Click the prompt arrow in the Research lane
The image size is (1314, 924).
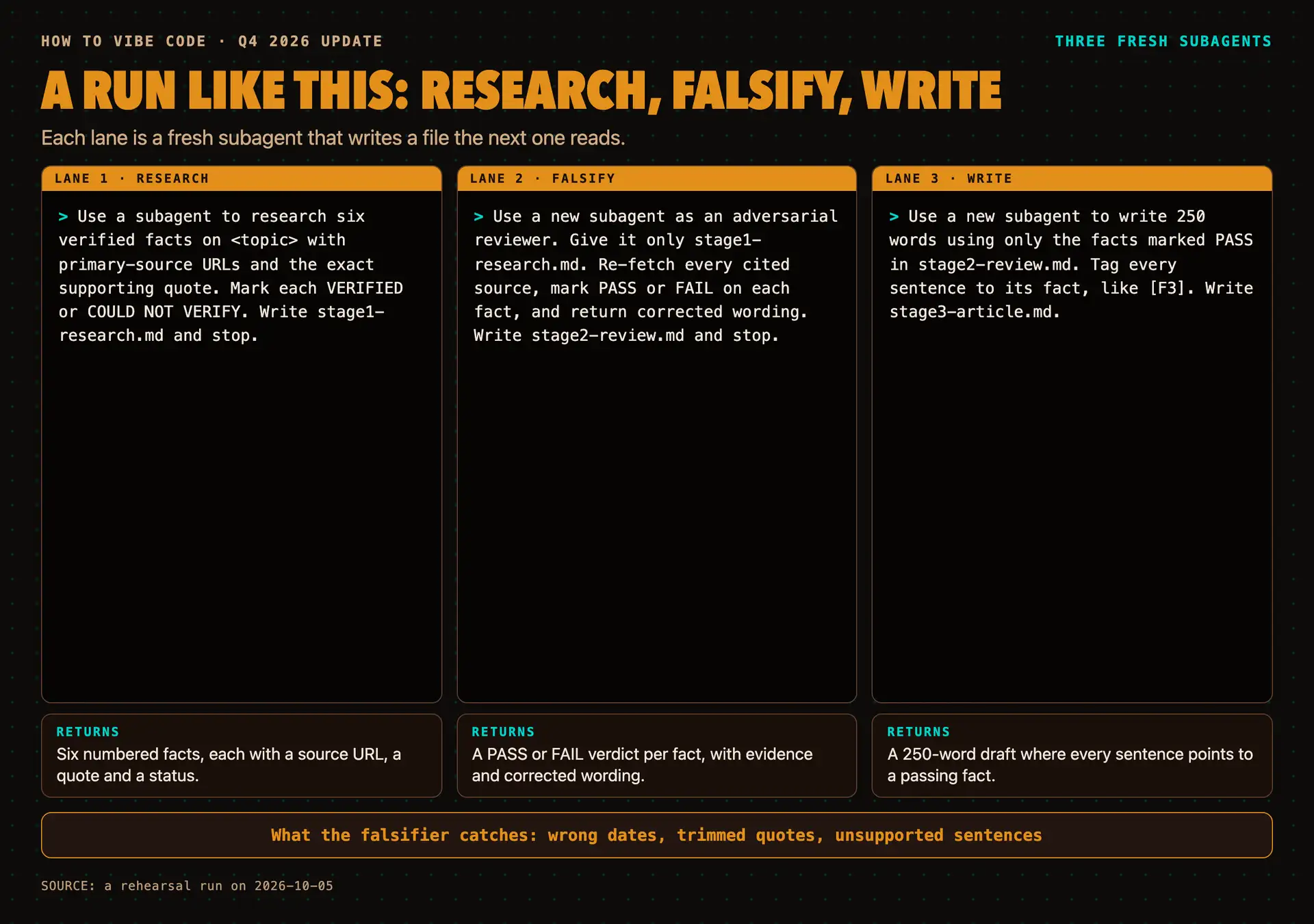[x=63, y=216]
